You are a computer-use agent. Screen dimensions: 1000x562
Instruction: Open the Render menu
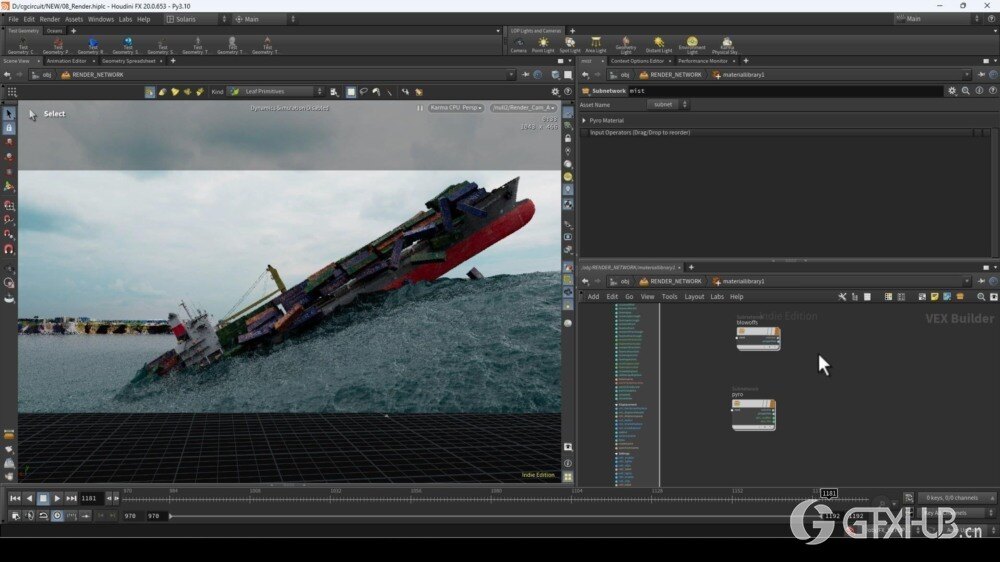[49, 19]
